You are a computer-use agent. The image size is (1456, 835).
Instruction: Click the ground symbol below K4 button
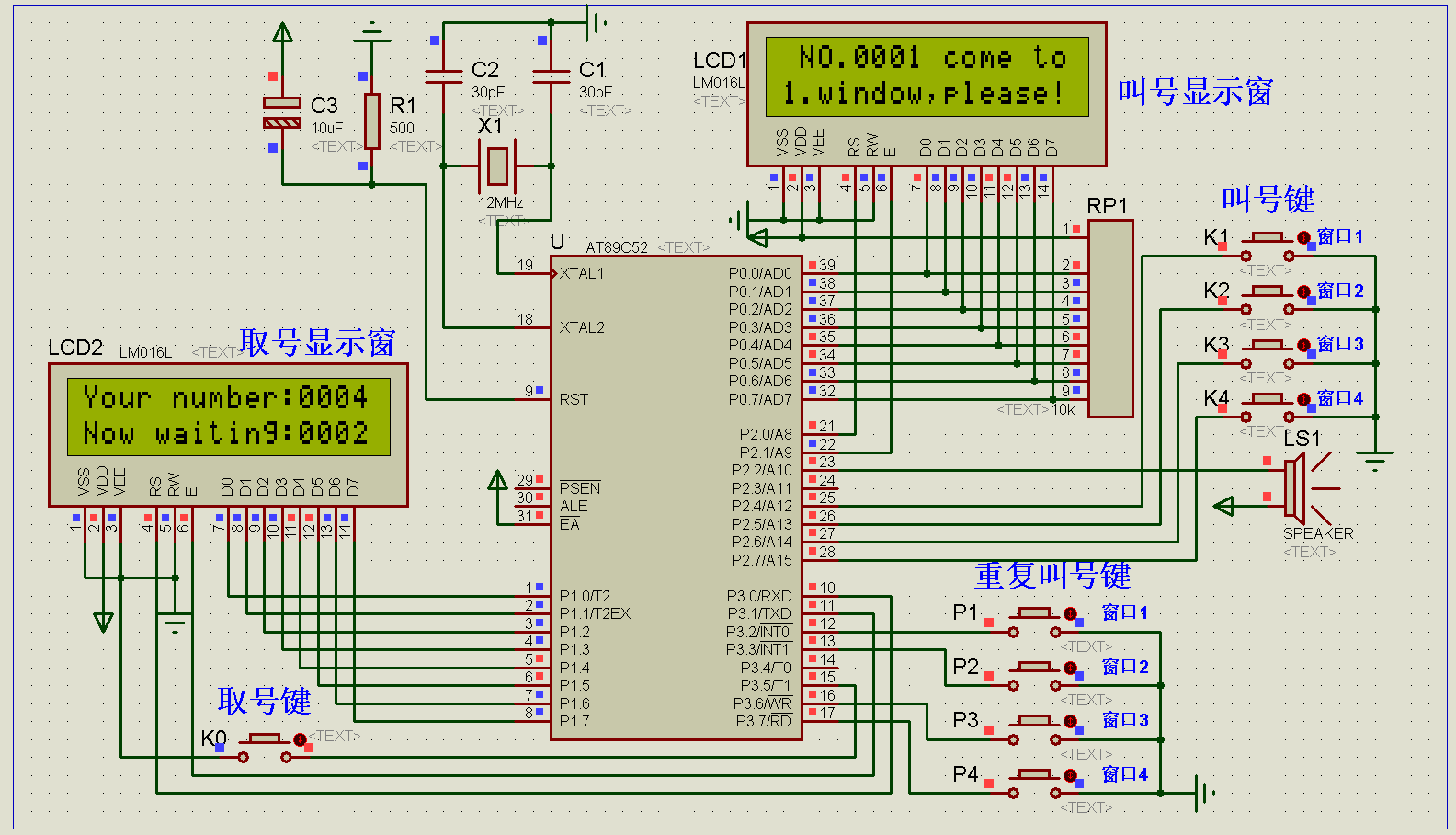pyautogui.click(x=1375, y=460)
